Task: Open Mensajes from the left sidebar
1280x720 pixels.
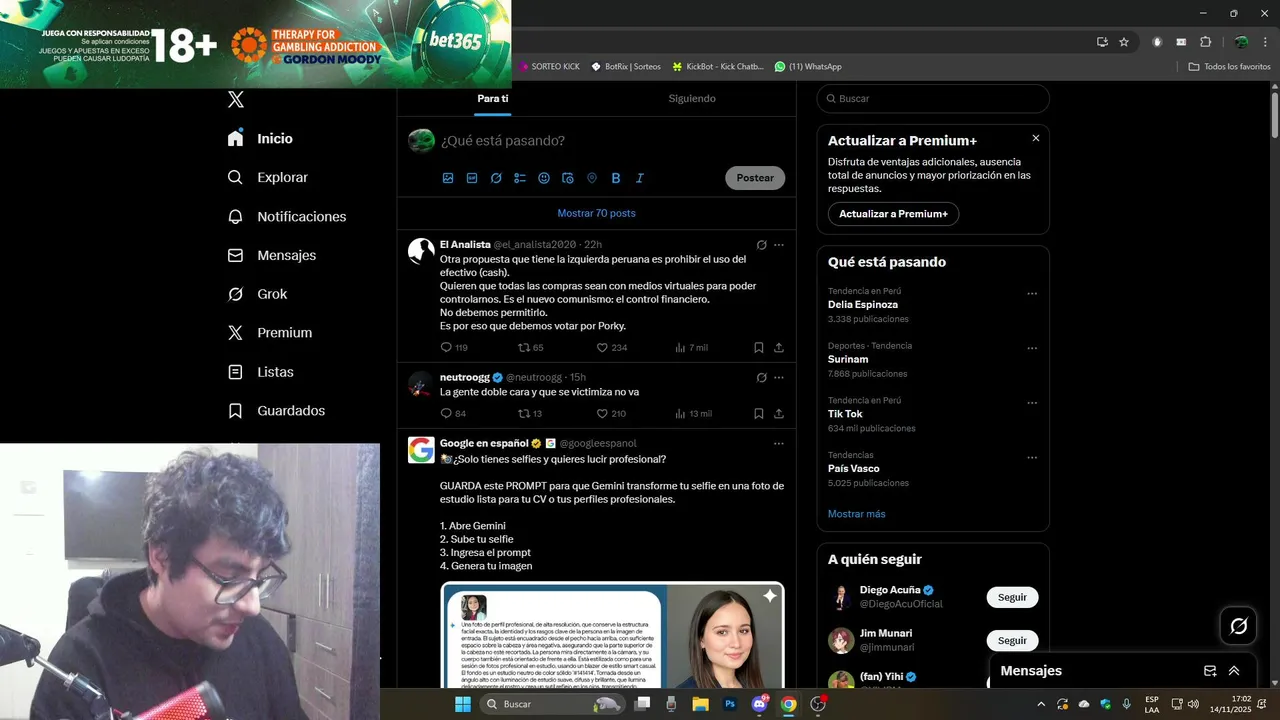Action: tap(271, 255)
